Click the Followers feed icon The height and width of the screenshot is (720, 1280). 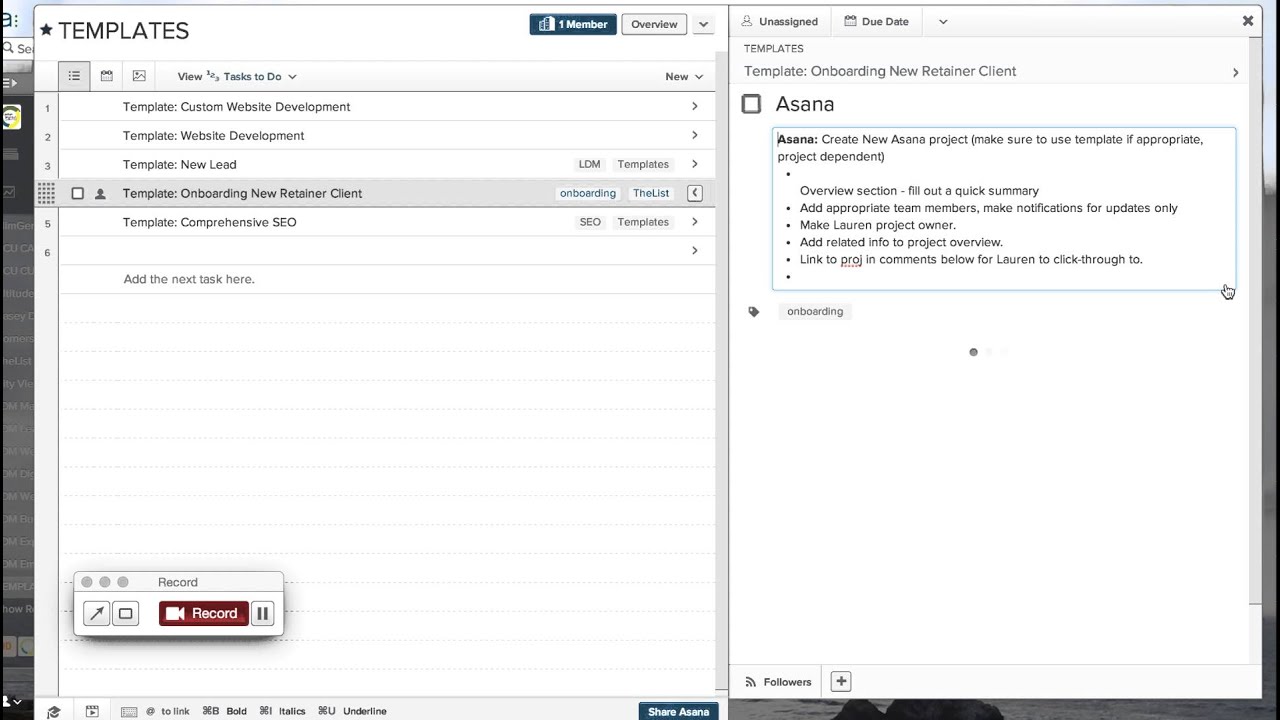[x=751, y=682]
